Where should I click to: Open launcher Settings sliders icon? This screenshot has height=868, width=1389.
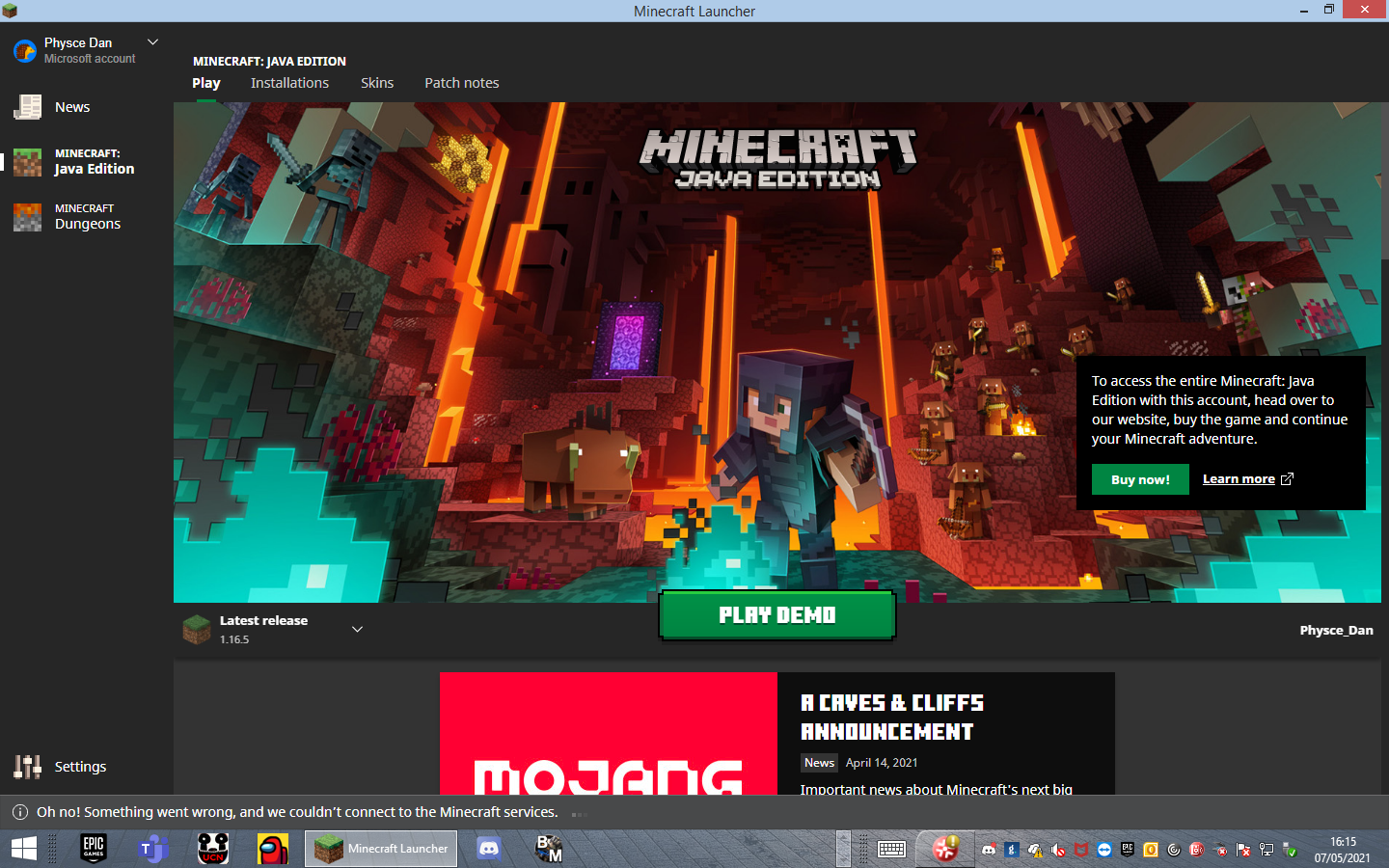[x=27, y=767]
